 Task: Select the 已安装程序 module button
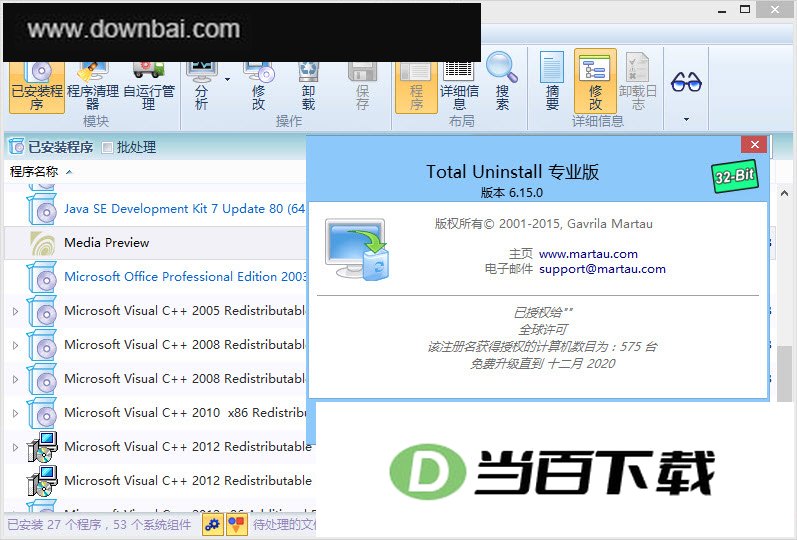coord(37,86)
